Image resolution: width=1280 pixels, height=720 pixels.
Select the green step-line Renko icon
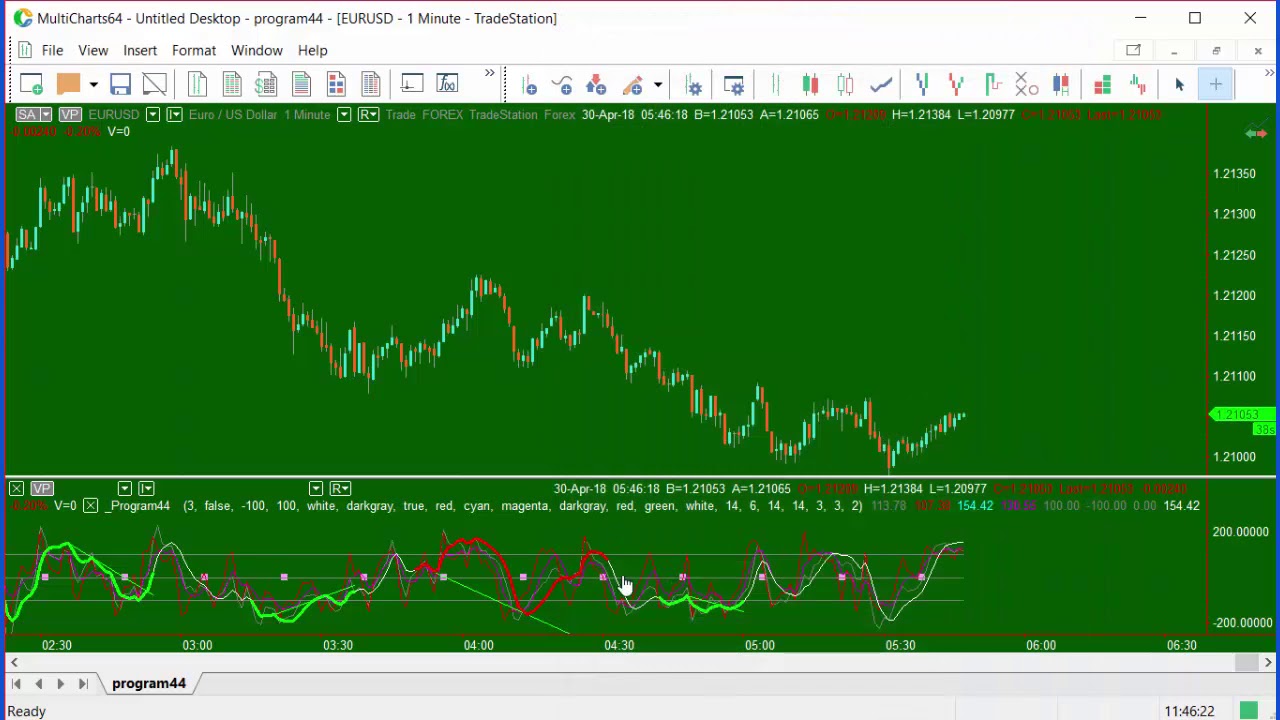coord(992,86)
